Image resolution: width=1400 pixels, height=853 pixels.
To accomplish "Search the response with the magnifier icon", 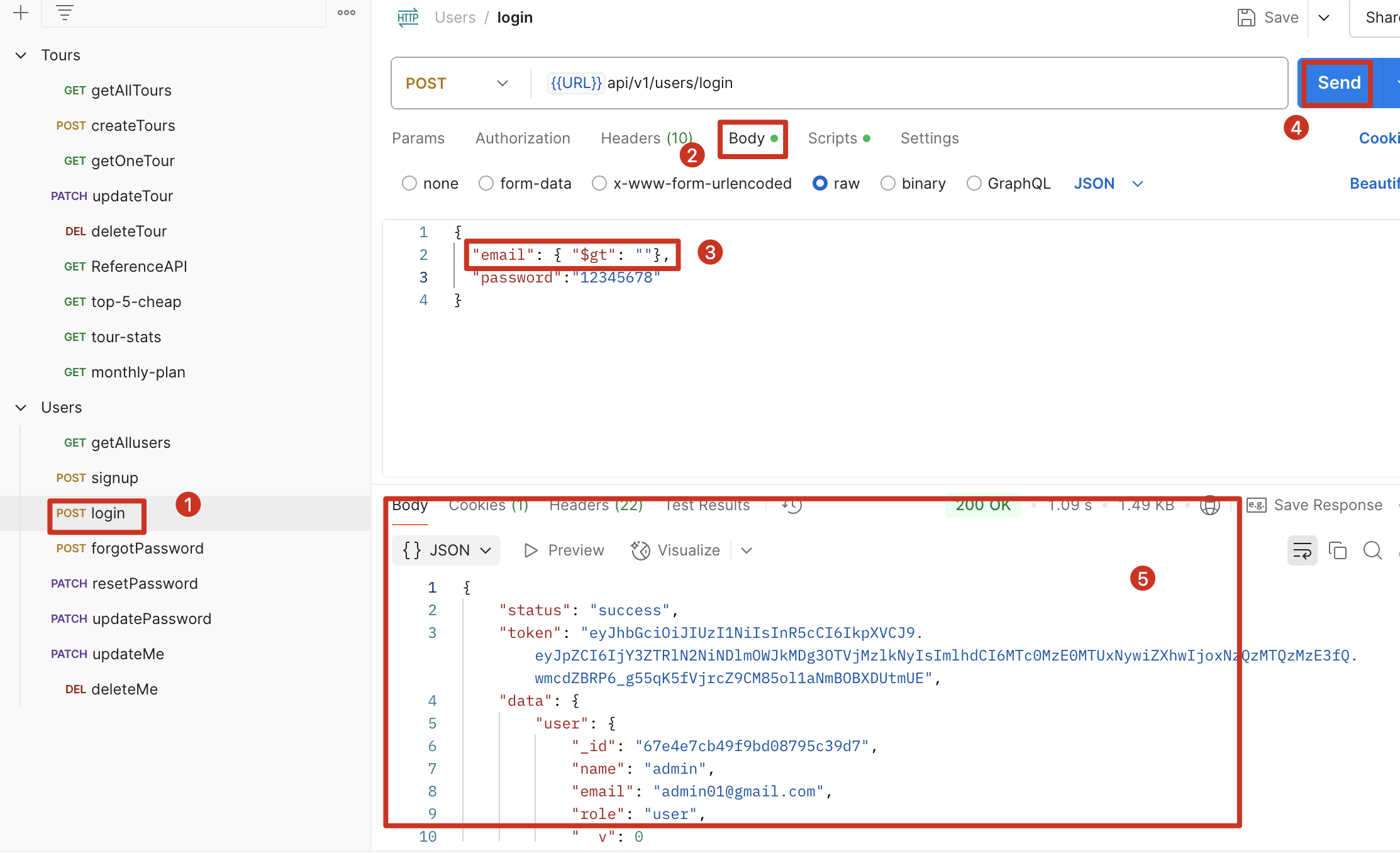I will pos(1372,550).
